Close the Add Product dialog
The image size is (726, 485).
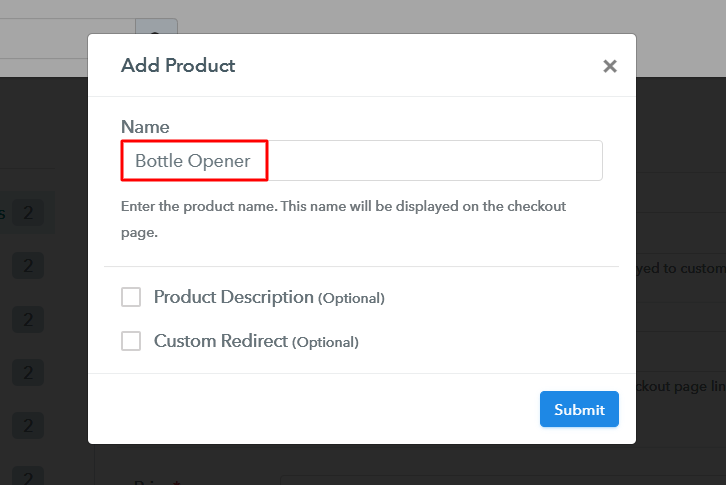click(x=610, y=66)
